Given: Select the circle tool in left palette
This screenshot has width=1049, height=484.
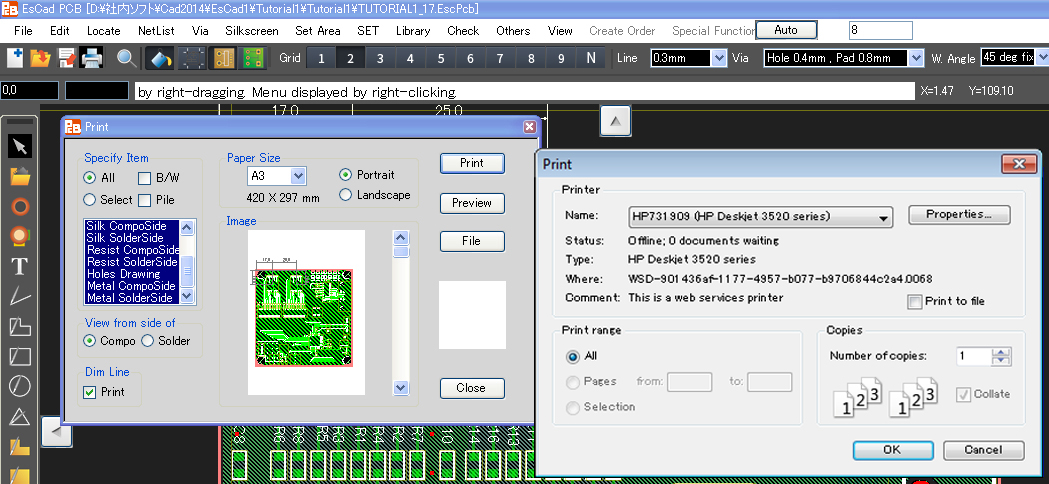Looking at the screenshot, I should coord(20,386).
